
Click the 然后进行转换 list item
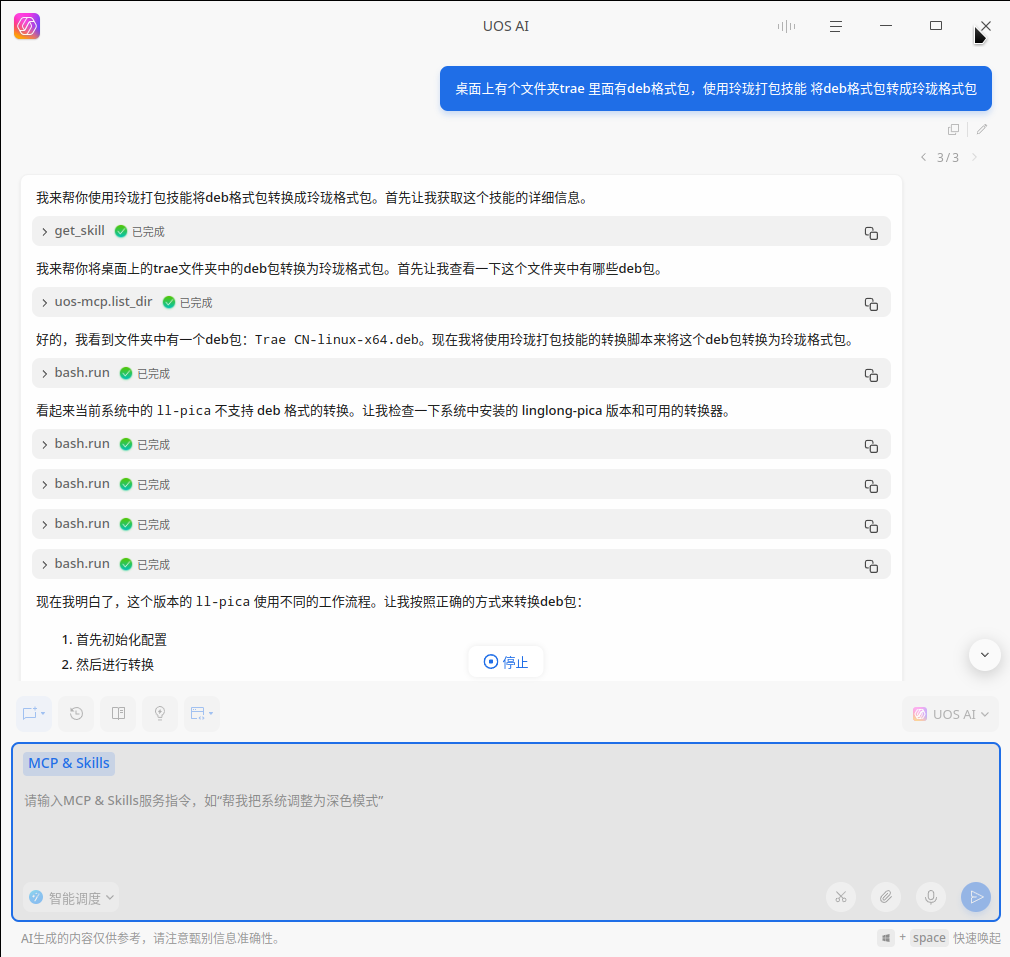115,665
